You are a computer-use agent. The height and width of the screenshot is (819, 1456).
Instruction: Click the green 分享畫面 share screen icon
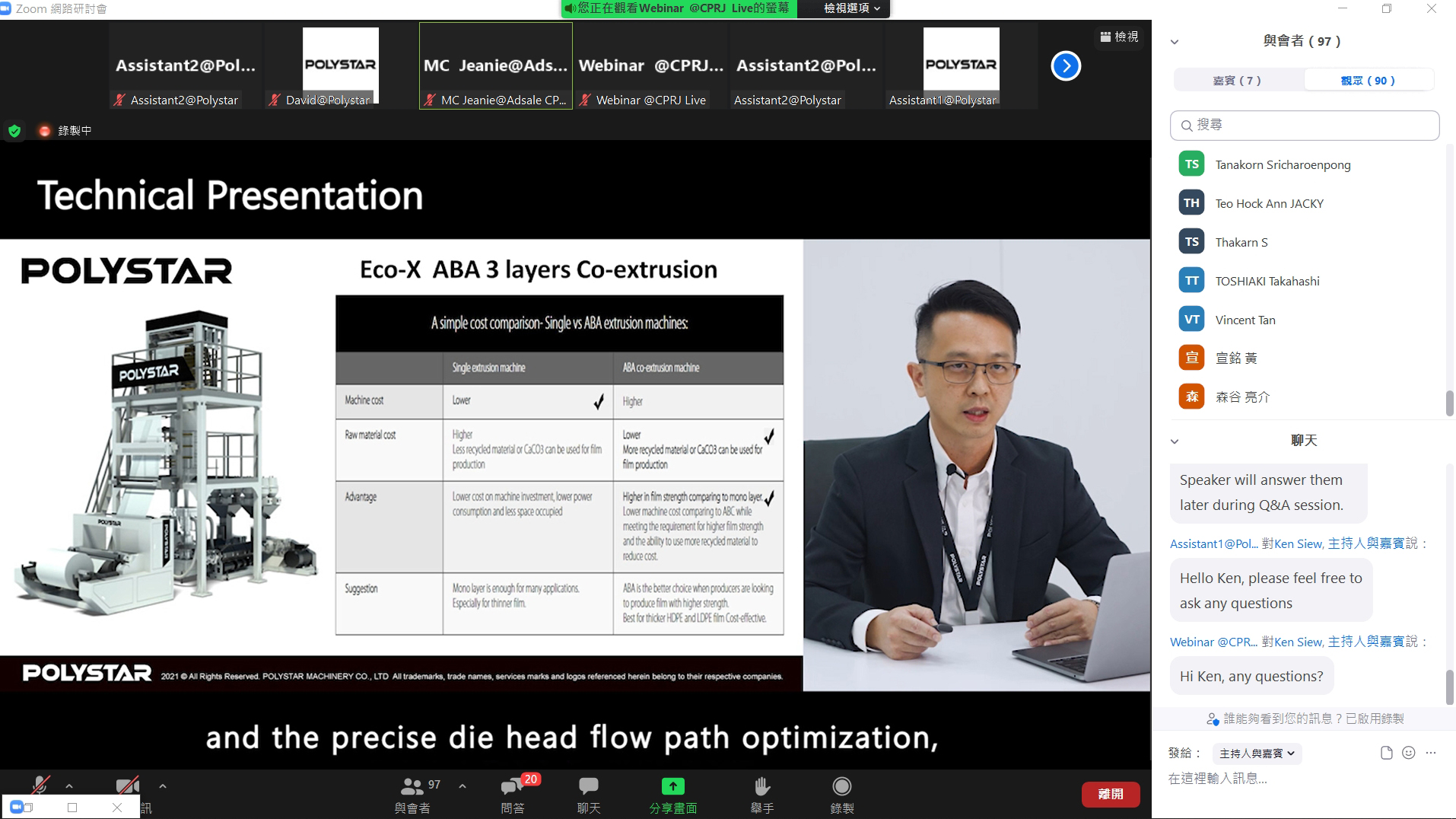672,786
